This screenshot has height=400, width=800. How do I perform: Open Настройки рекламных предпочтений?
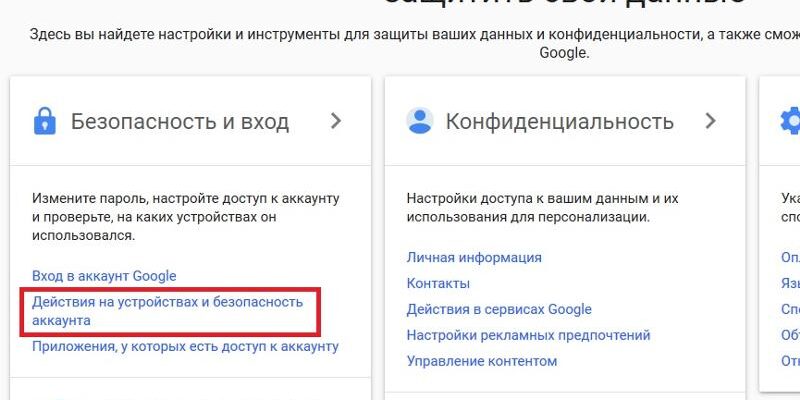(x=528, y=335)
